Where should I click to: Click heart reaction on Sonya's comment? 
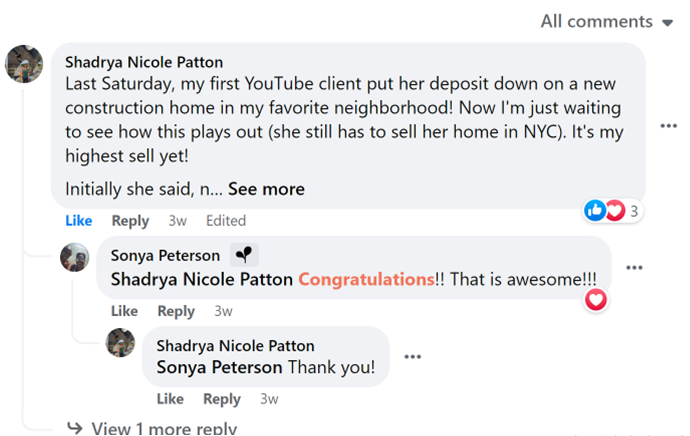pyautogui.click(x=596, y=299)
